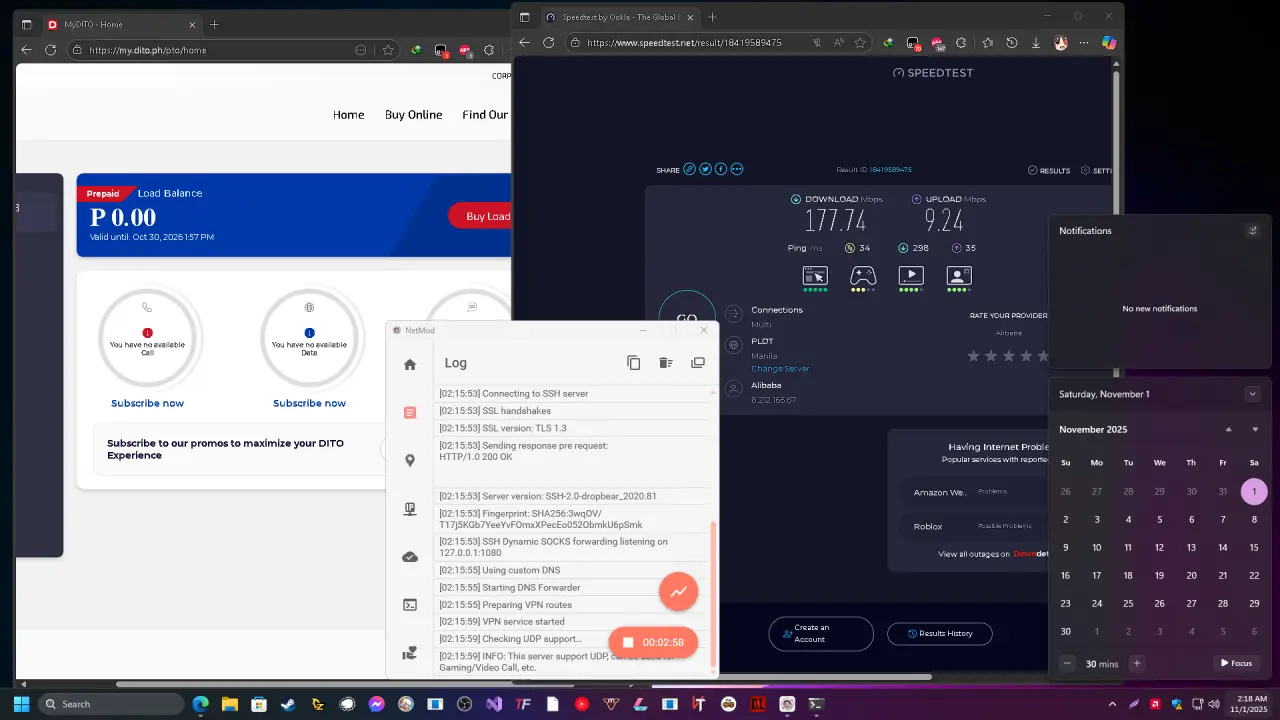
Task: Click the Change Server link in Speedtest
Action: click(780, 369)
